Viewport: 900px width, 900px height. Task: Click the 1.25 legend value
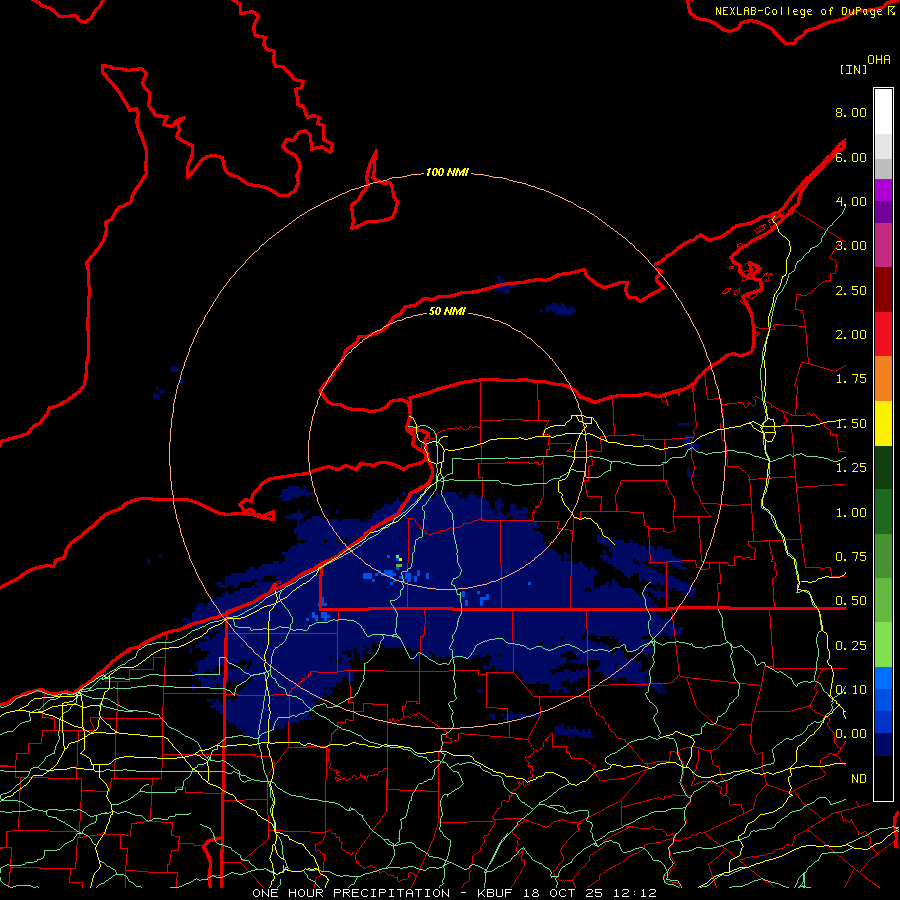click(x=851, y=467)
